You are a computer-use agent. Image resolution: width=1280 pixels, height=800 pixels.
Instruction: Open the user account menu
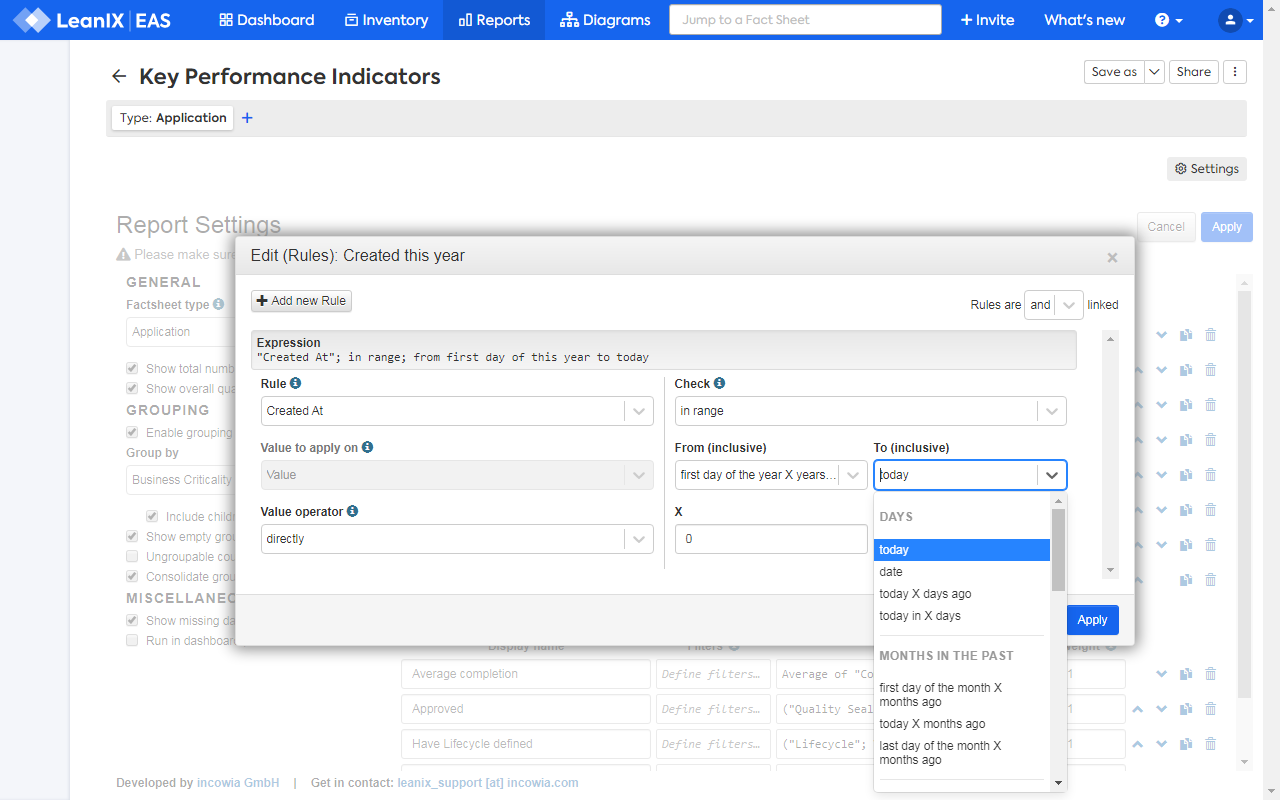[1236, 20]
